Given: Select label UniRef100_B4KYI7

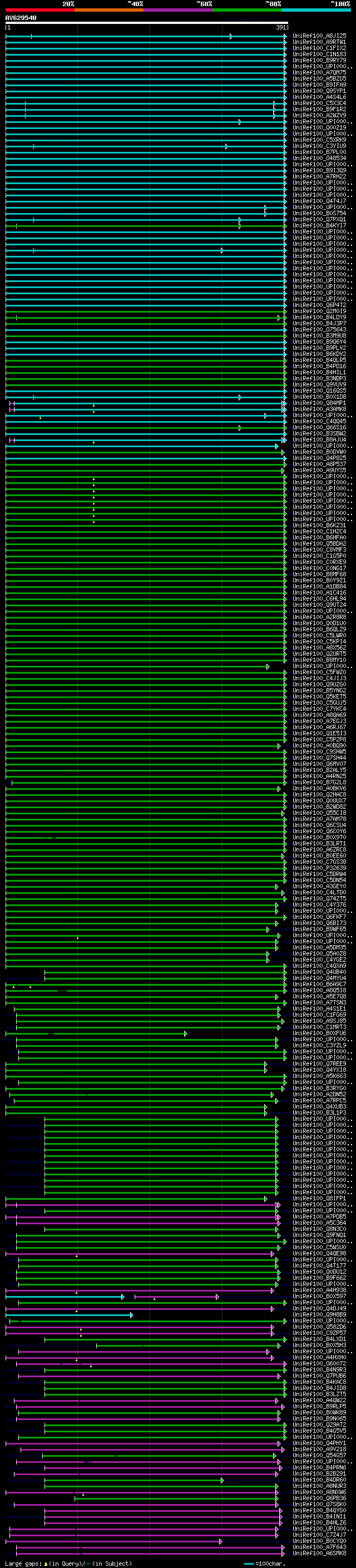Looking at the screenshot, I should [x=319, y=225].
